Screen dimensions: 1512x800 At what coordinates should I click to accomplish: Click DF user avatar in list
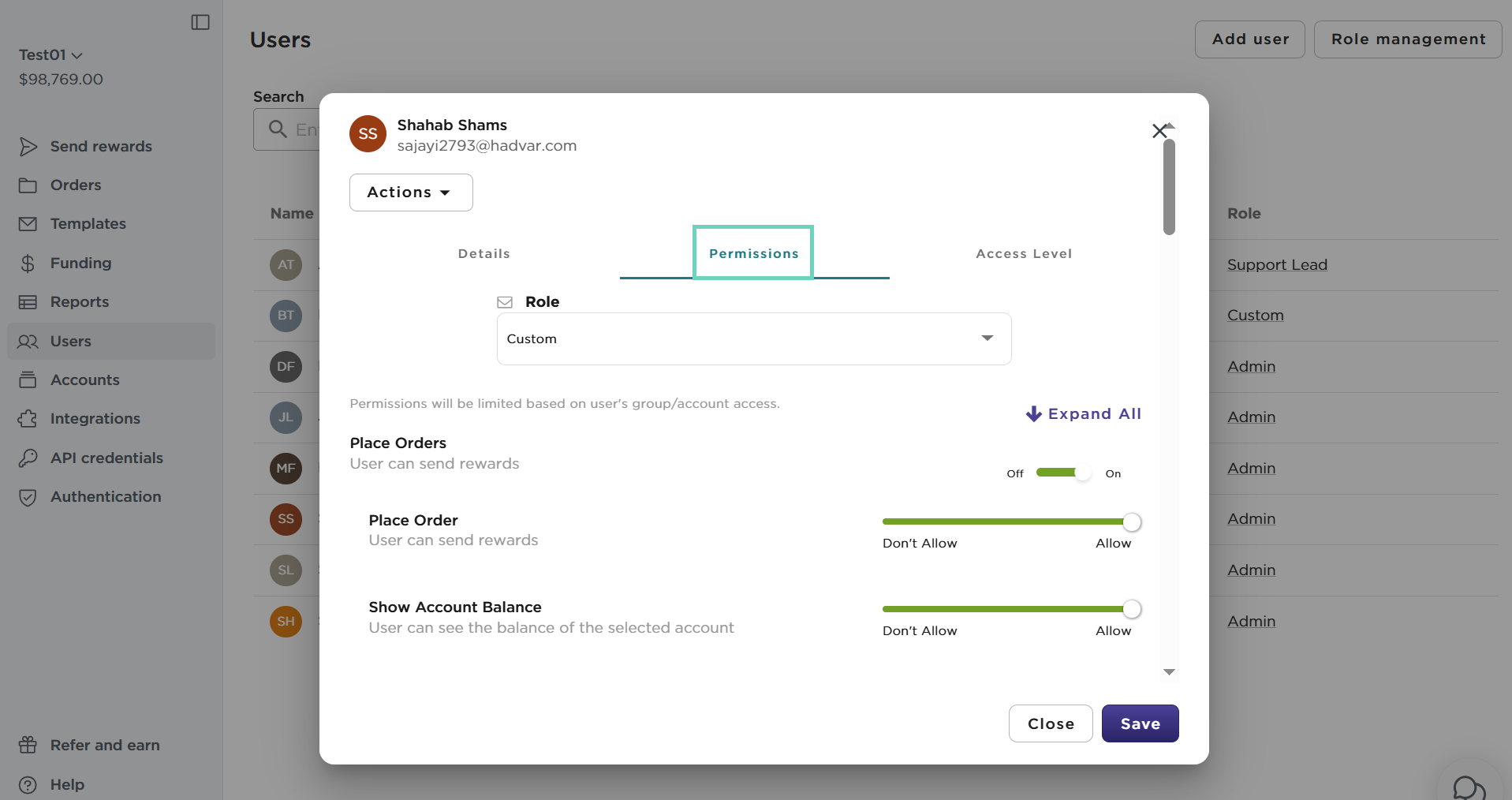[x=286, y=366]
